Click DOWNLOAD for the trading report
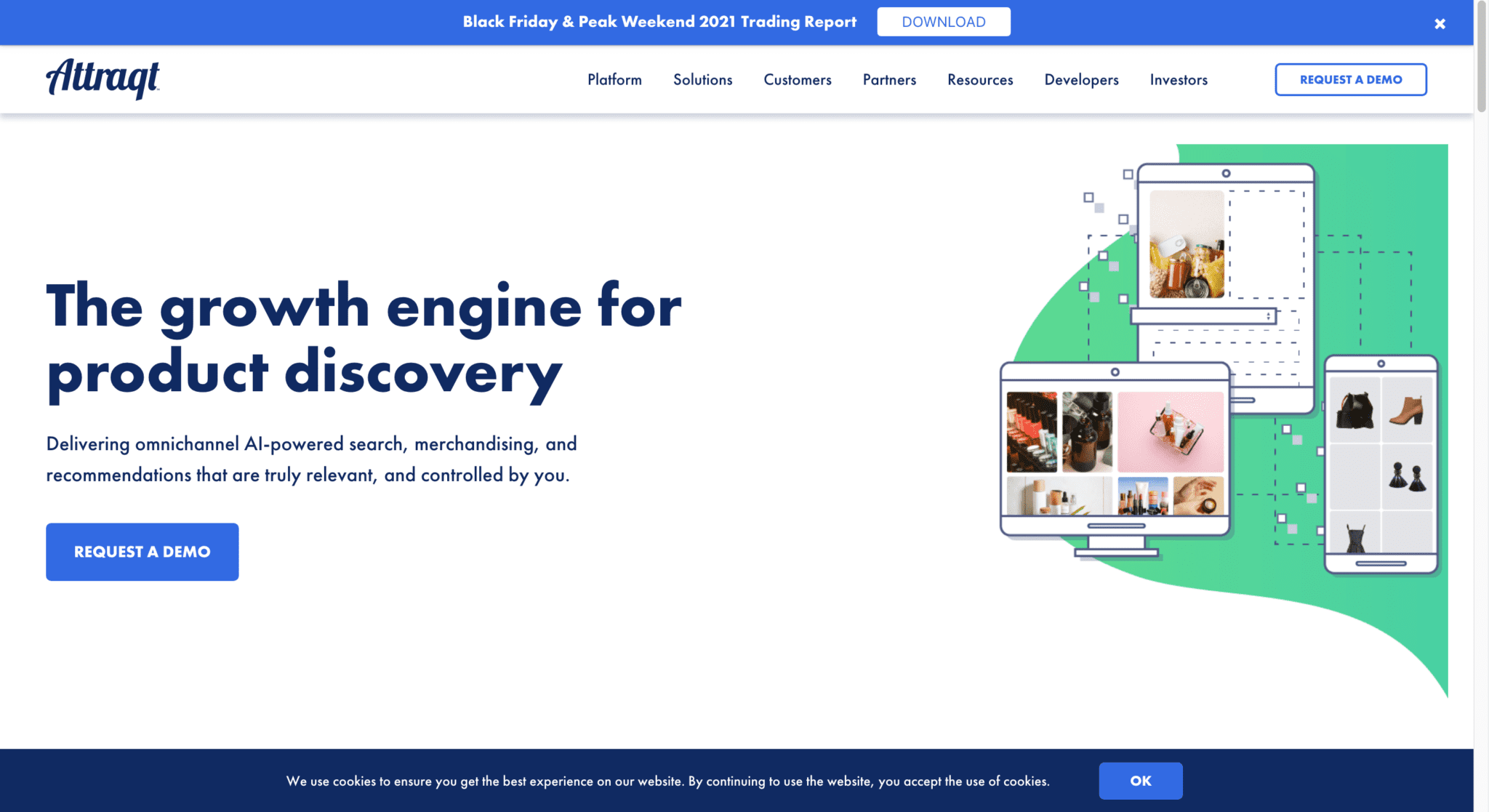1489x812 pixels. coord(943,21)
